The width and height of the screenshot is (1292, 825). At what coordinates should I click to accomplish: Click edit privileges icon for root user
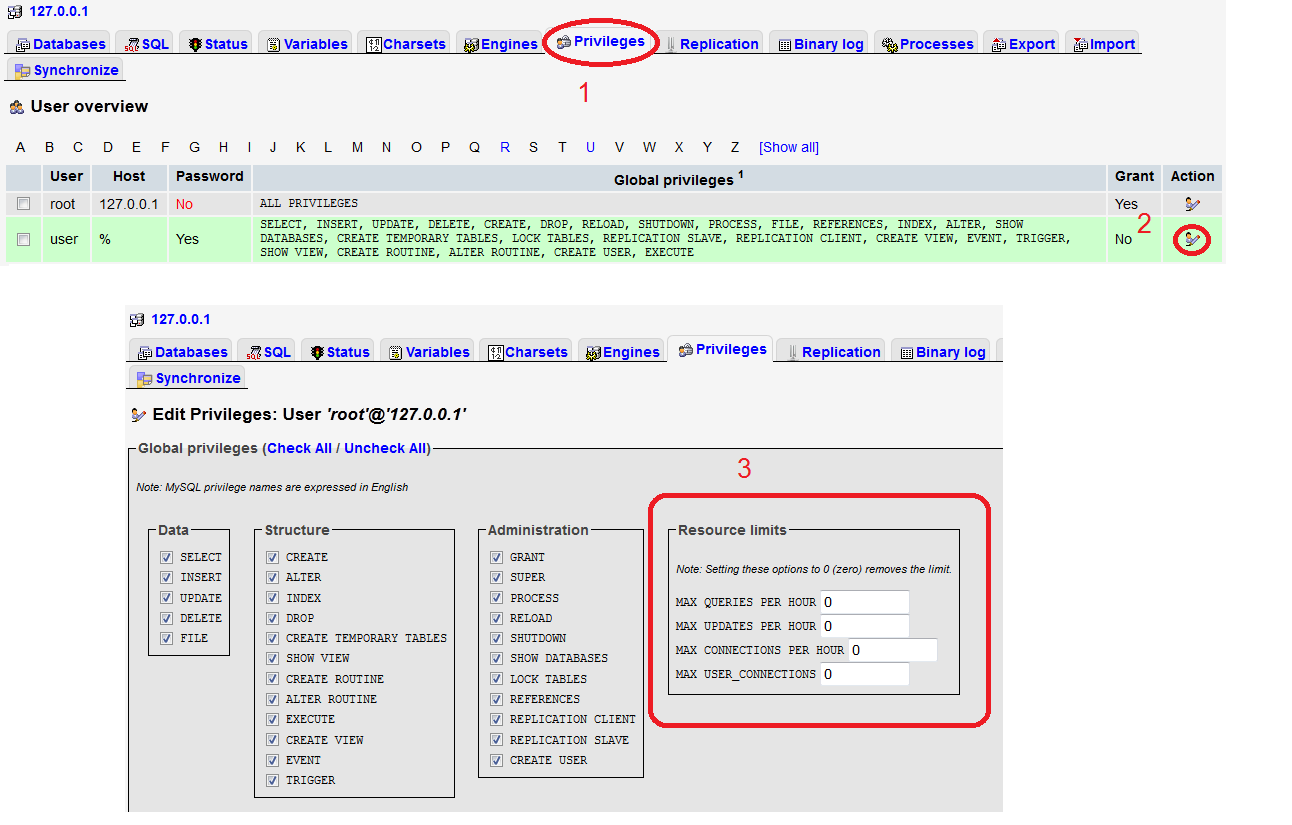coord(1192,204)
